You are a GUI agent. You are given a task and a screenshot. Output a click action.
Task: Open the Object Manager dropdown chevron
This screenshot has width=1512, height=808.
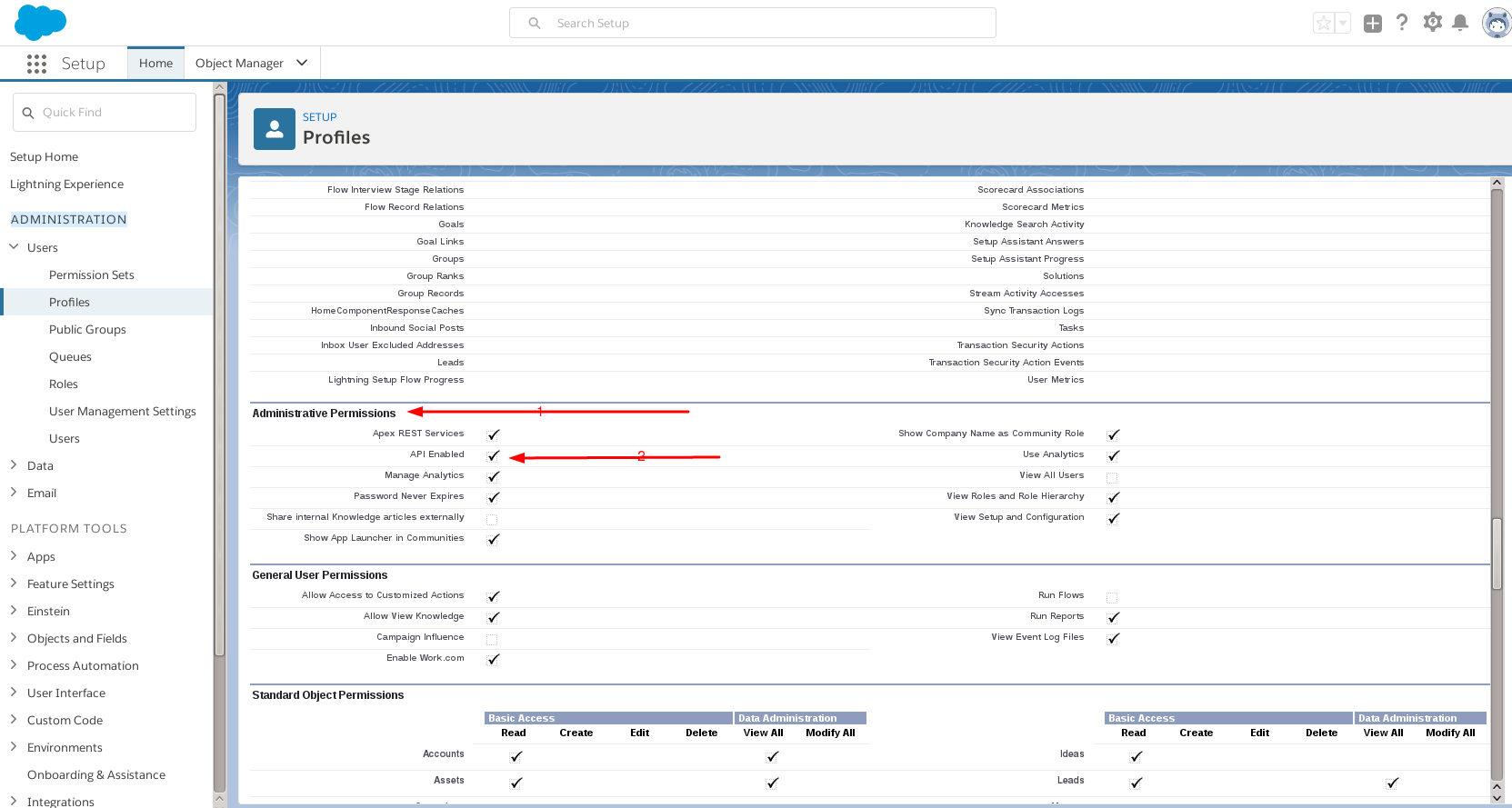(x=302, y=63)
